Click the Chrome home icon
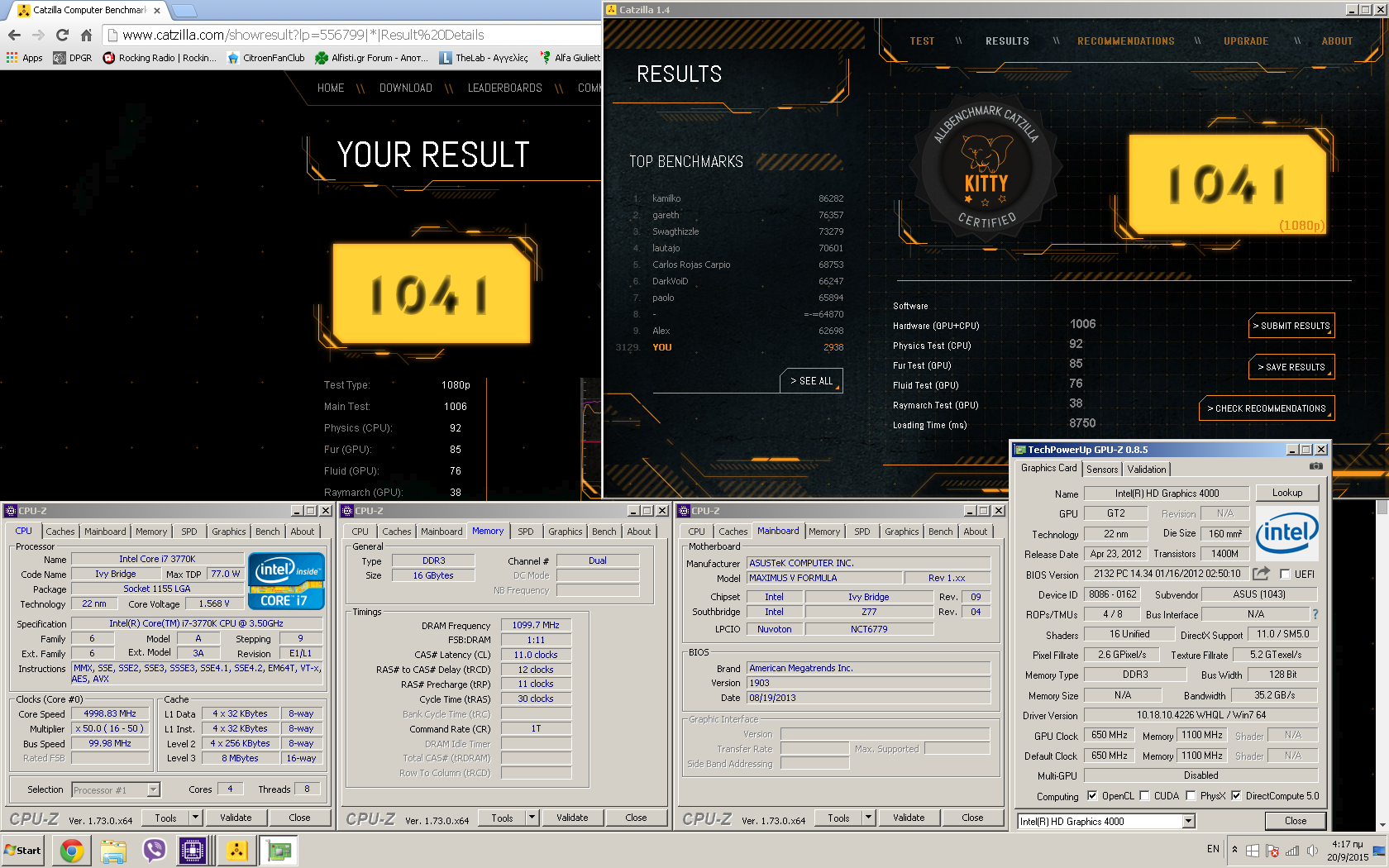1389x868 pixels. coord(86,35)
